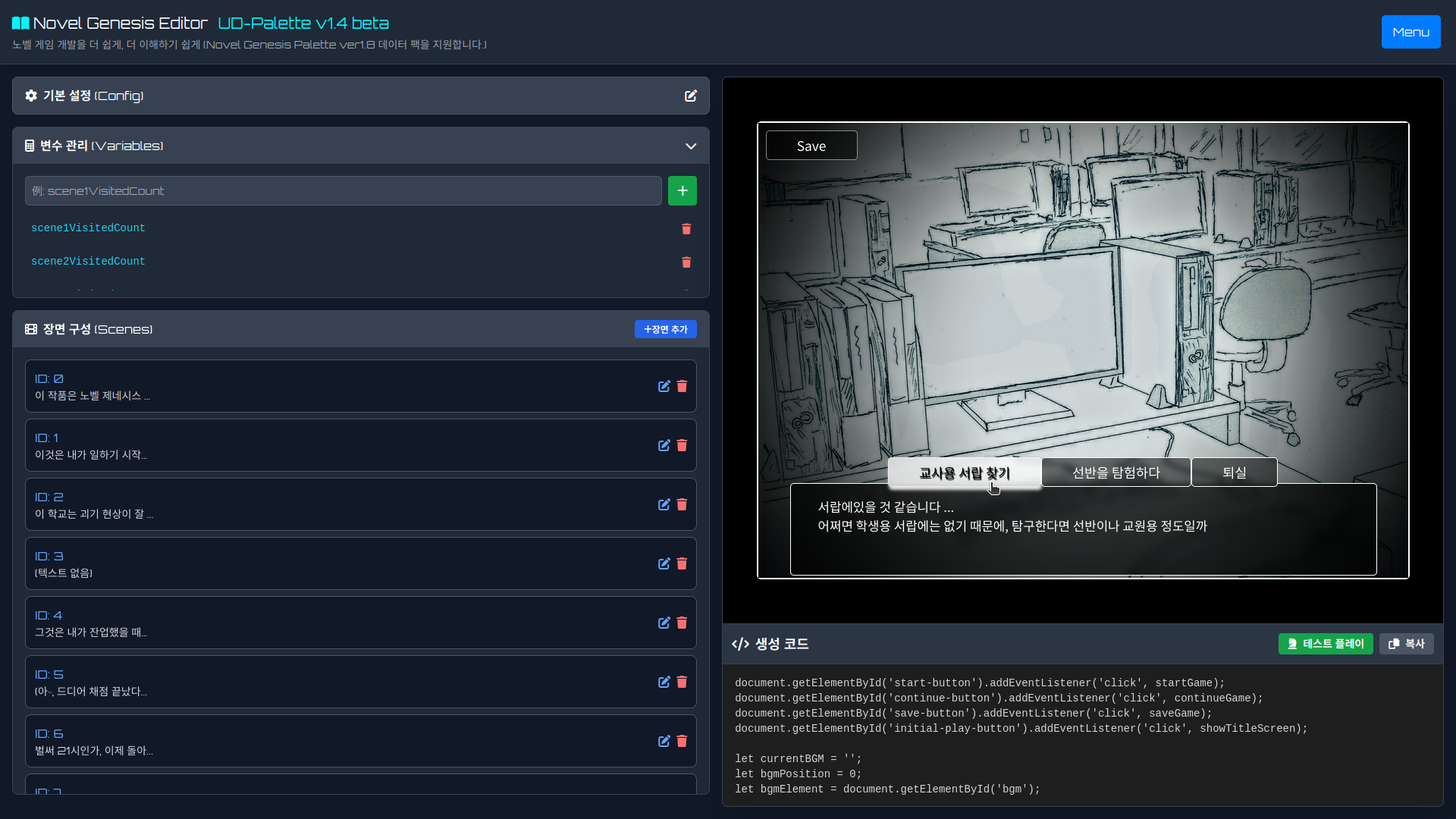
Task: Choose the 퇴실 option in the preview
Action: (1234, 472)
